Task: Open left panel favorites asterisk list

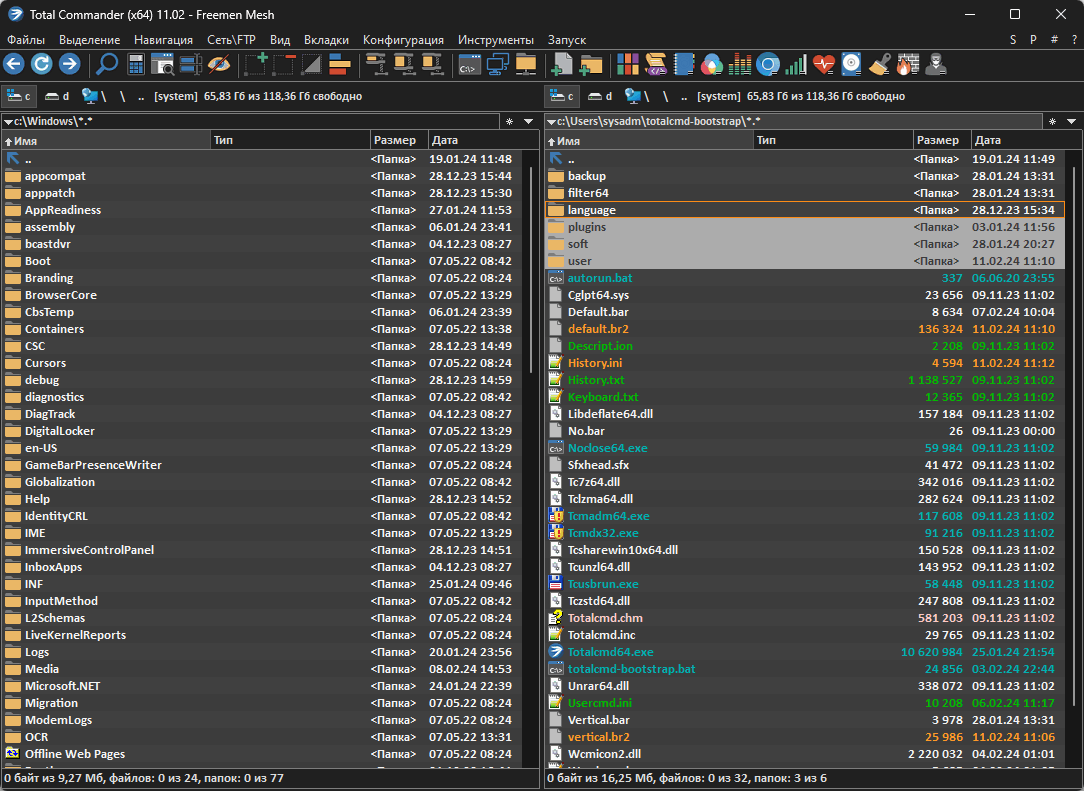Action: [x=509, y=121]
